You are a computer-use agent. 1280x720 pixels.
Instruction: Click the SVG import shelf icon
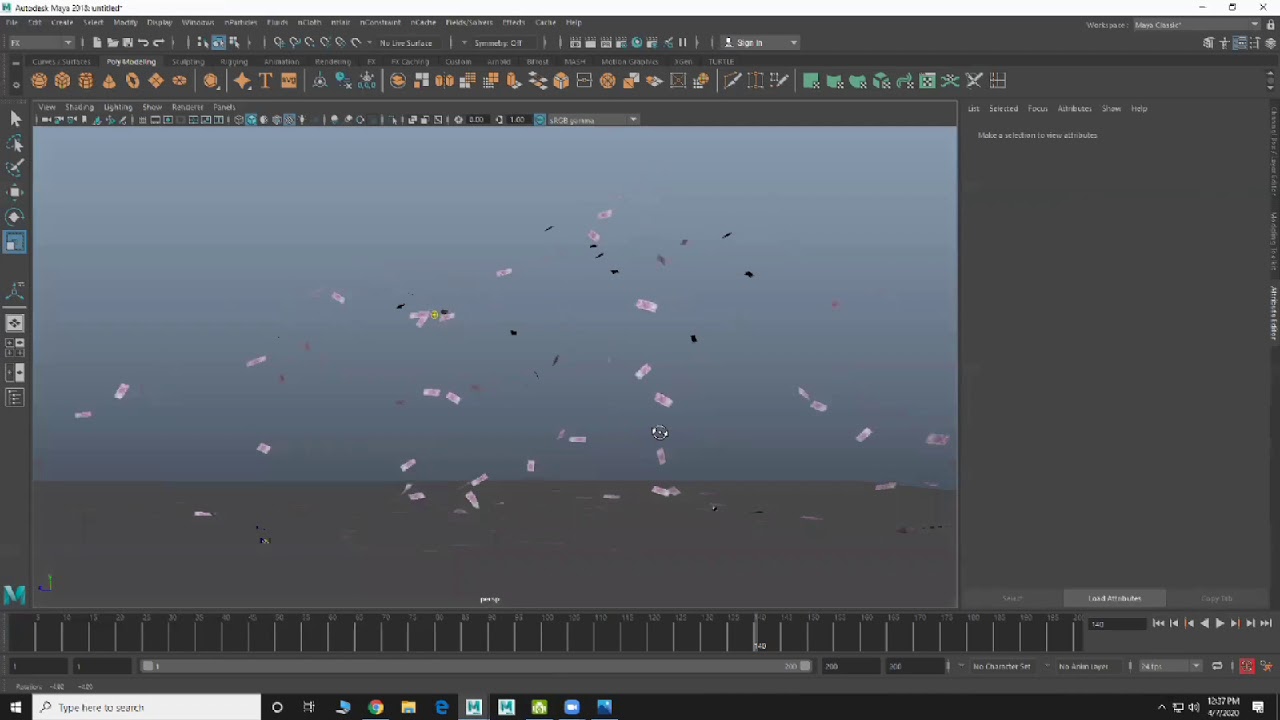[x=289, y=81]
